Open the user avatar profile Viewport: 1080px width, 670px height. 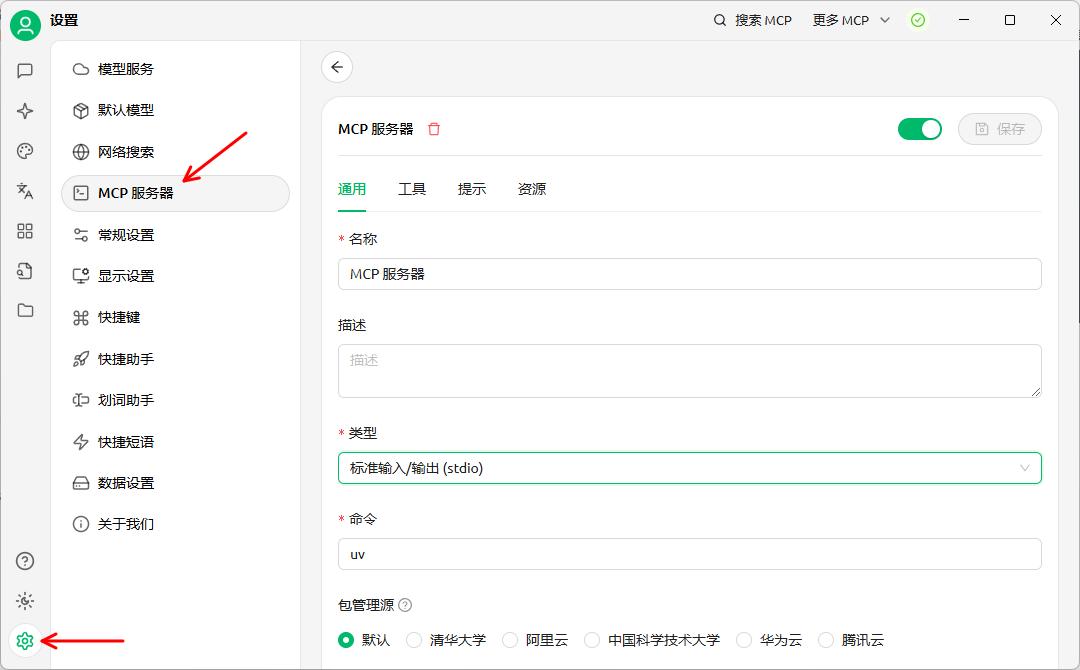(25, 25)
